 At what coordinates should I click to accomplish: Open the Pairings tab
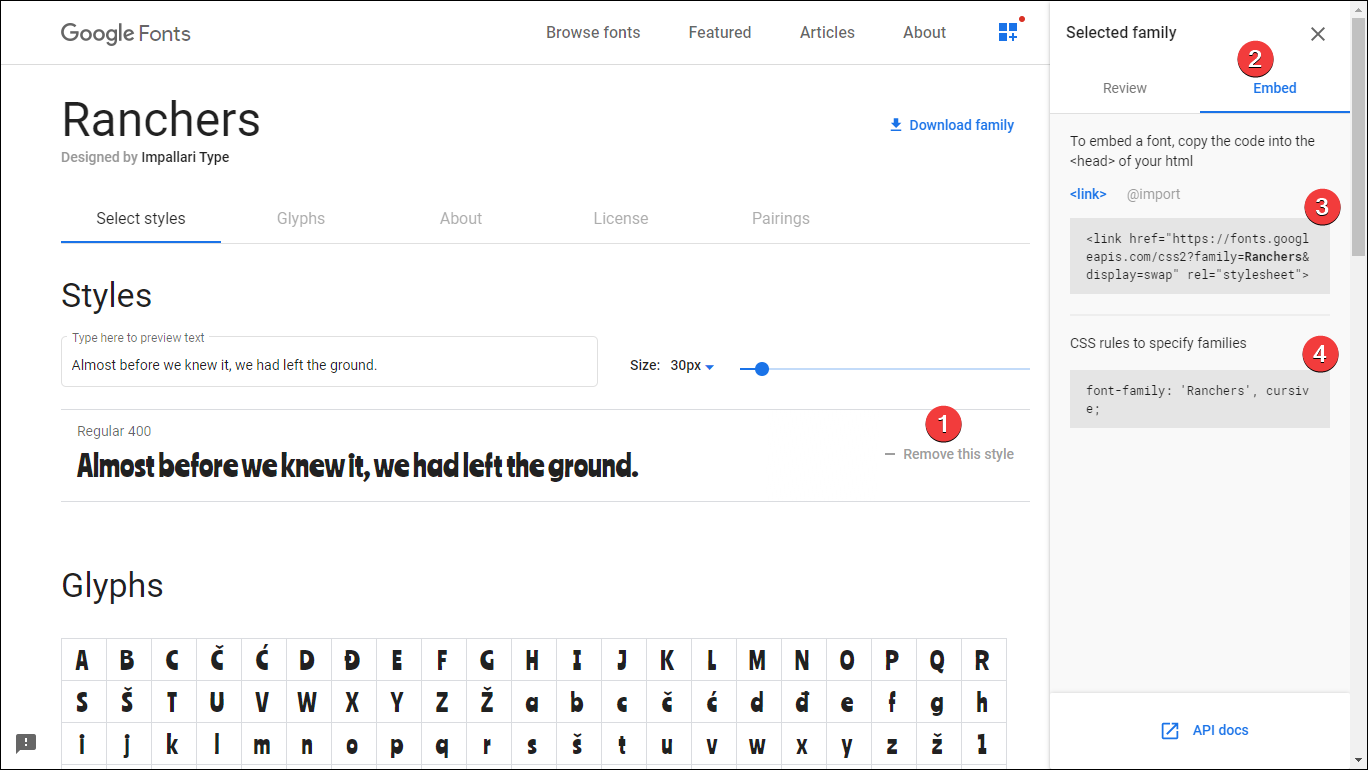[781, 219]
